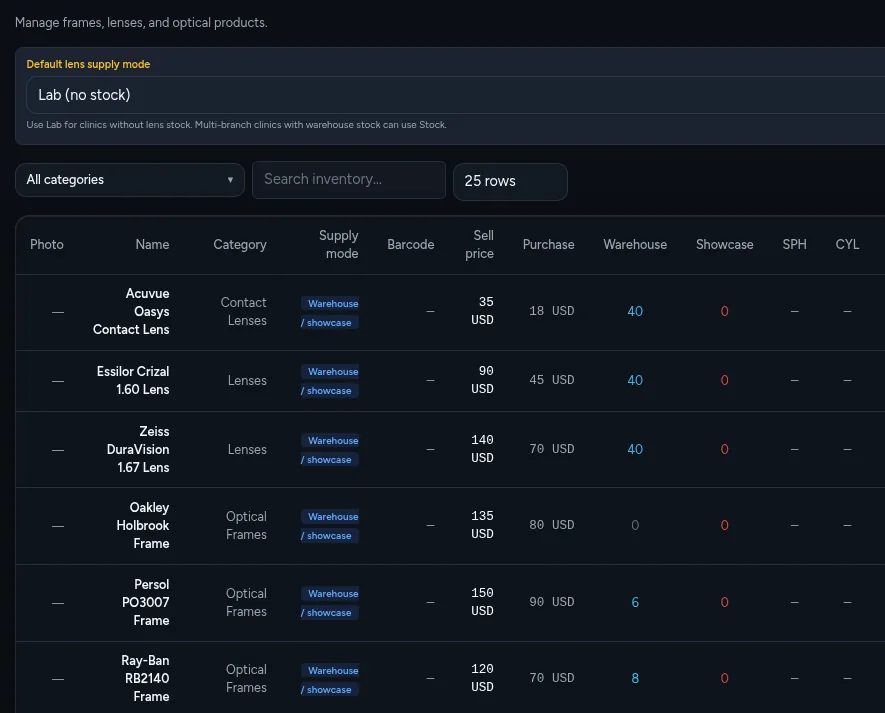The height and width of the screenshot is (713, 885).
Task: Select the Zeiss DuraVision 1.67 Lens name
Action: pyautogui.click(x=138, y=449)
